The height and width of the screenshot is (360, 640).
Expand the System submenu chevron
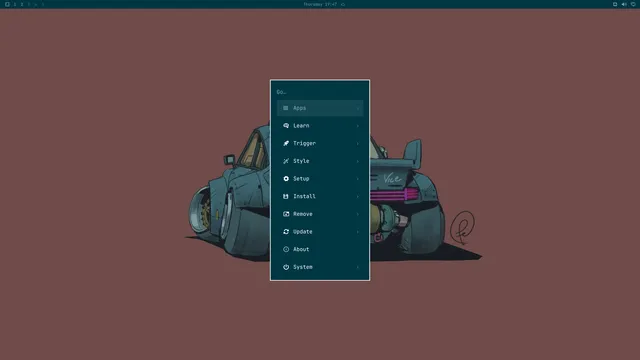358,267
